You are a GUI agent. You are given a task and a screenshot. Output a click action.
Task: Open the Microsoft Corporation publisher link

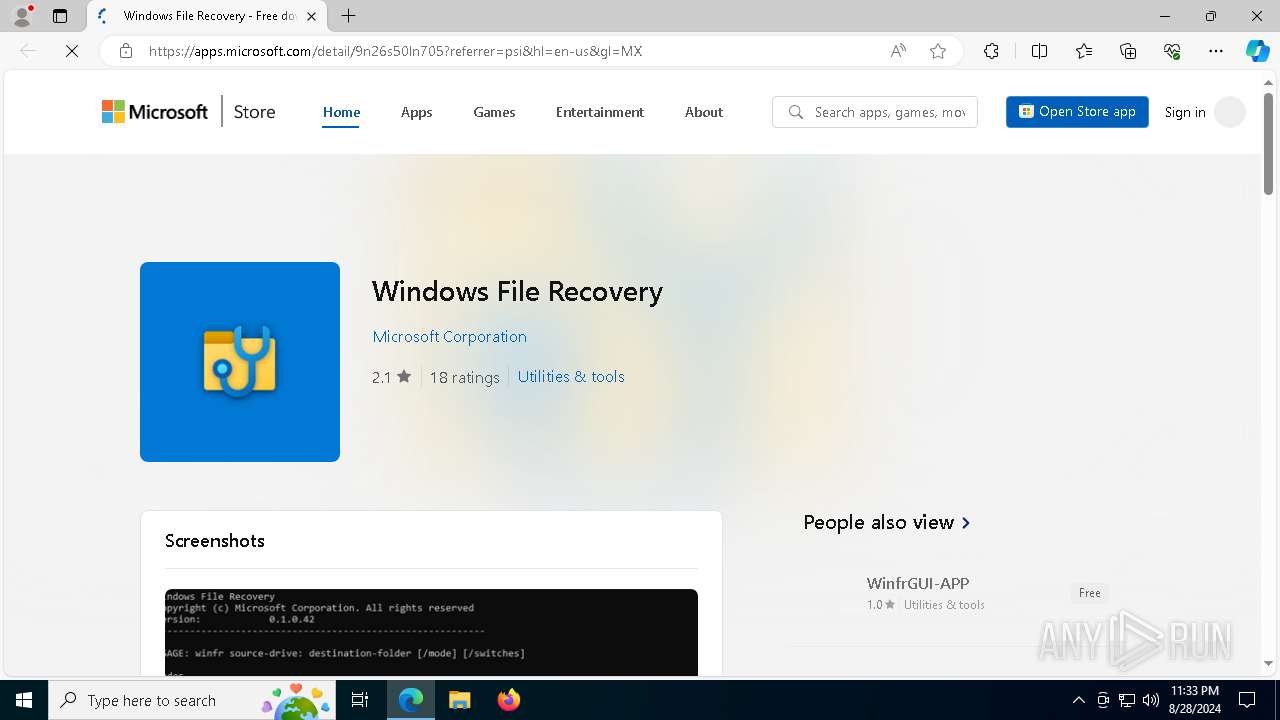pyautogui.click(x=449, y=337)
